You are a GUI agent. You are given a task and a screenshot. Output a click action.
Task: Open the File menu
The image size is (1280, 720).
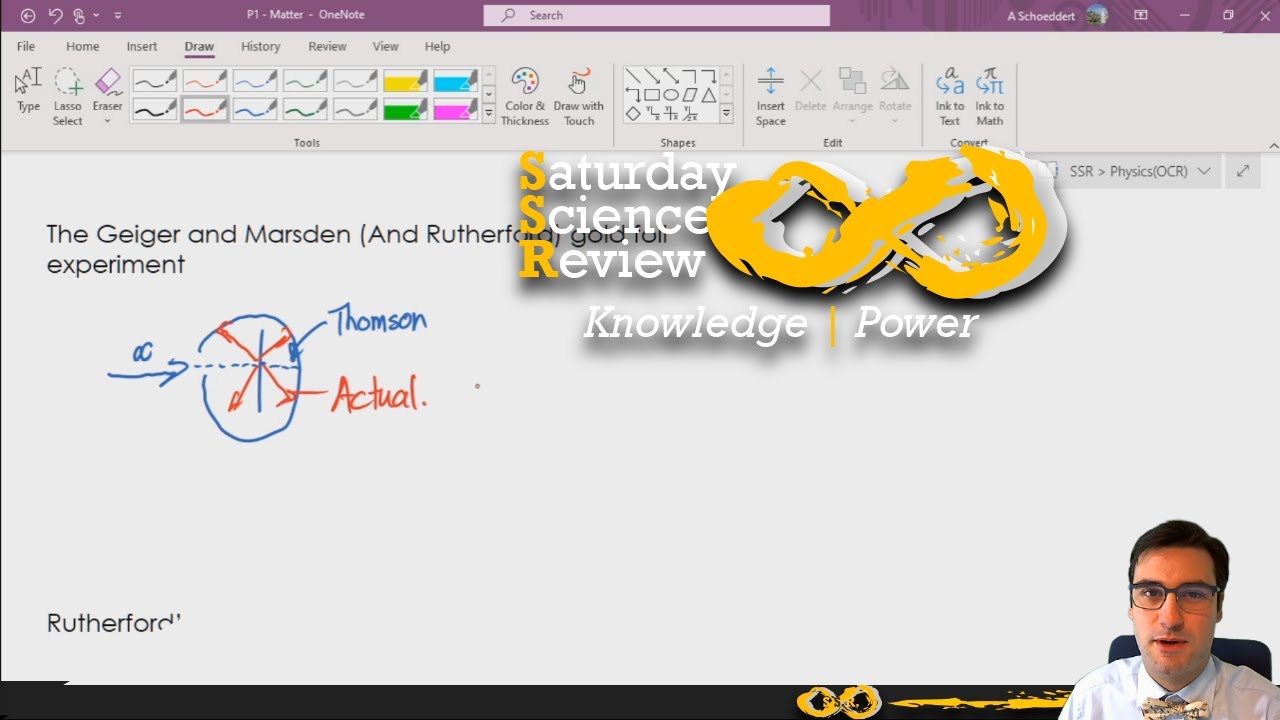pos(26,46)
